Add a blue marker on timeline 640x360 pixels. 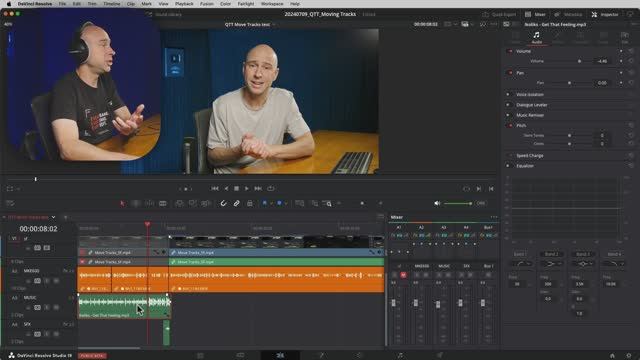click(x=279, y=203)
